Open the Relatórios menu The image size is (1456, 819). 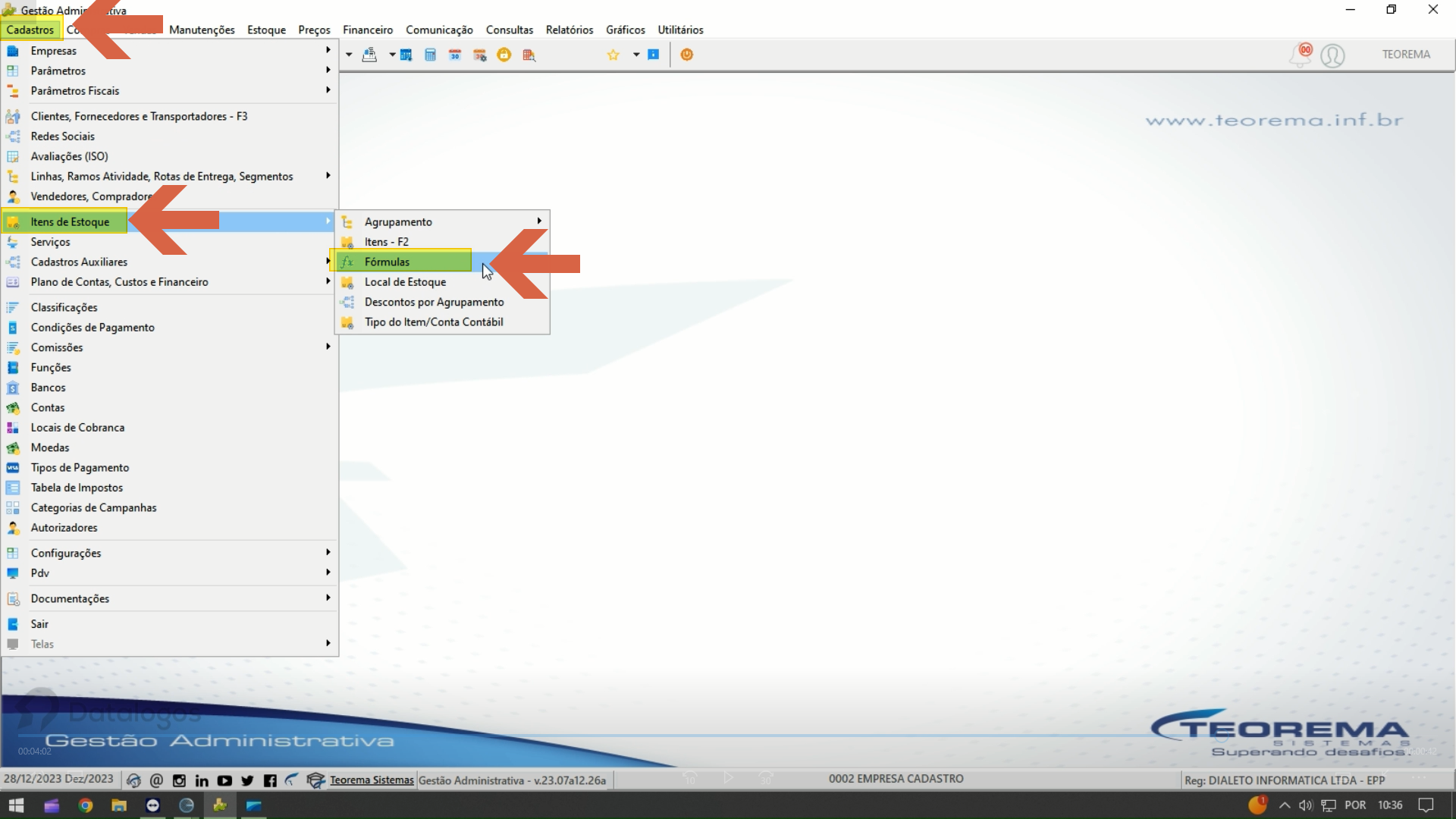pyautogui.click(x=570, y=30)
